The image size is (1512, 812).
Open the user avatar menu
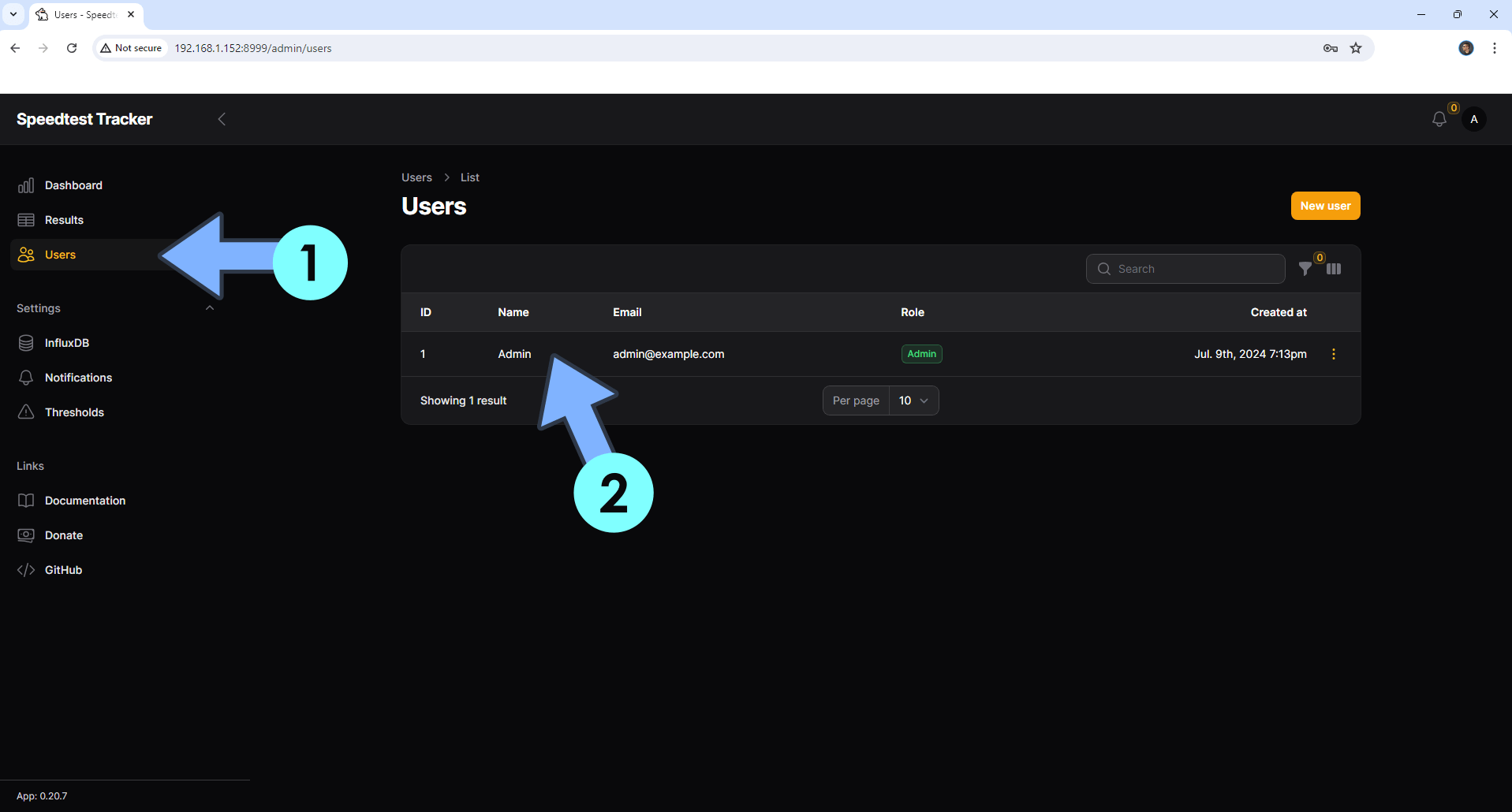1474,119
